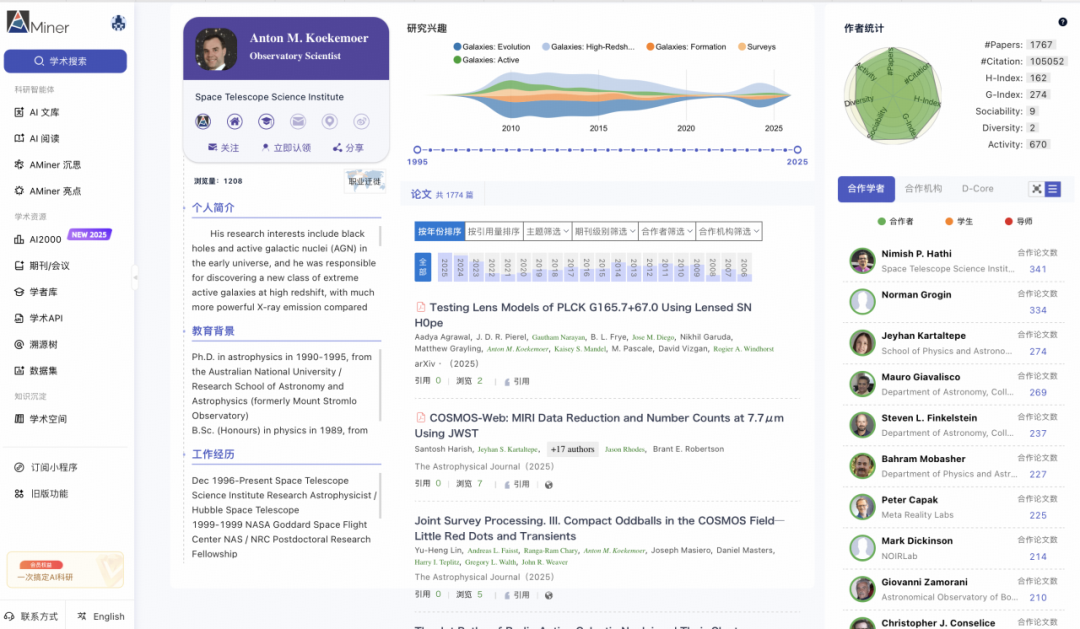Click the robot assistant icon beside the logo
This screenshot has height=629, width=1080.
coord(118,23)
